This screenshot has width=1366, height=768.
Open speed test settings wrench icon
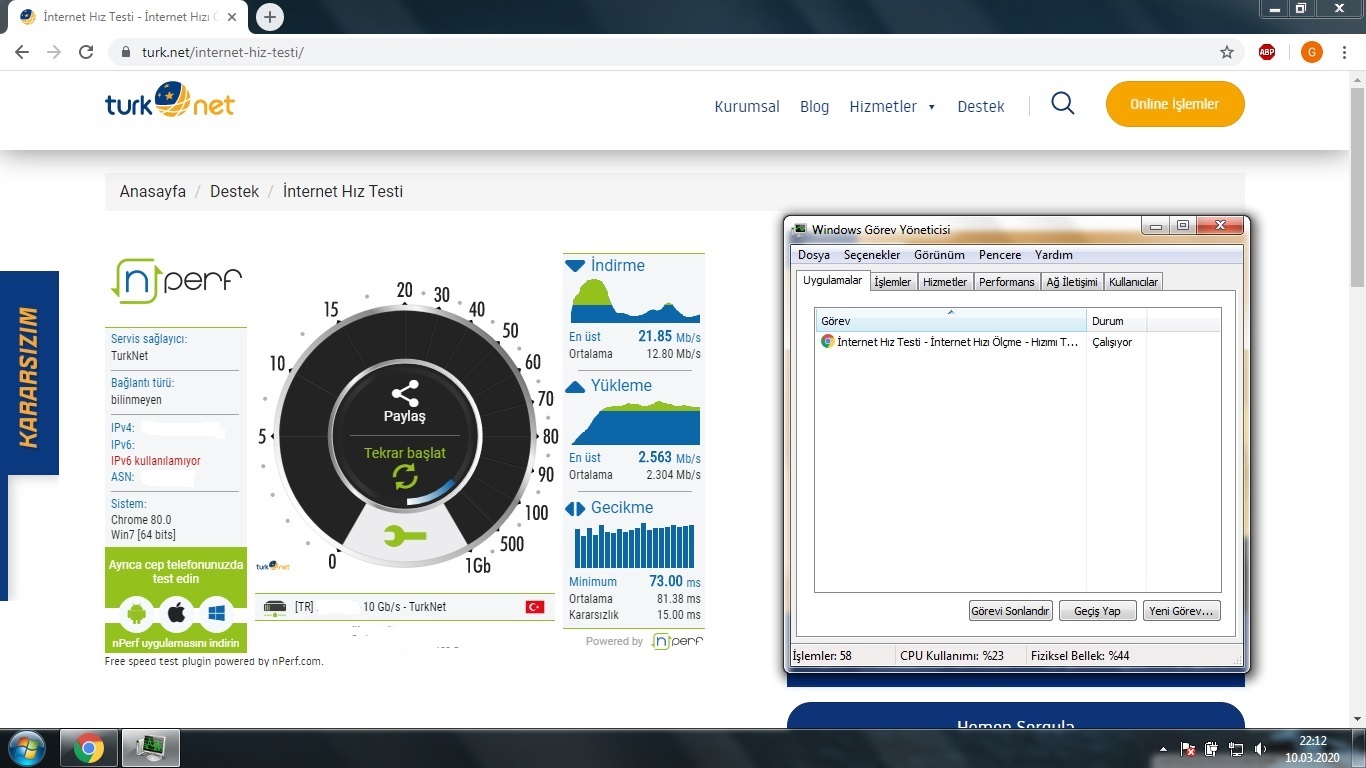coord(405,537)
